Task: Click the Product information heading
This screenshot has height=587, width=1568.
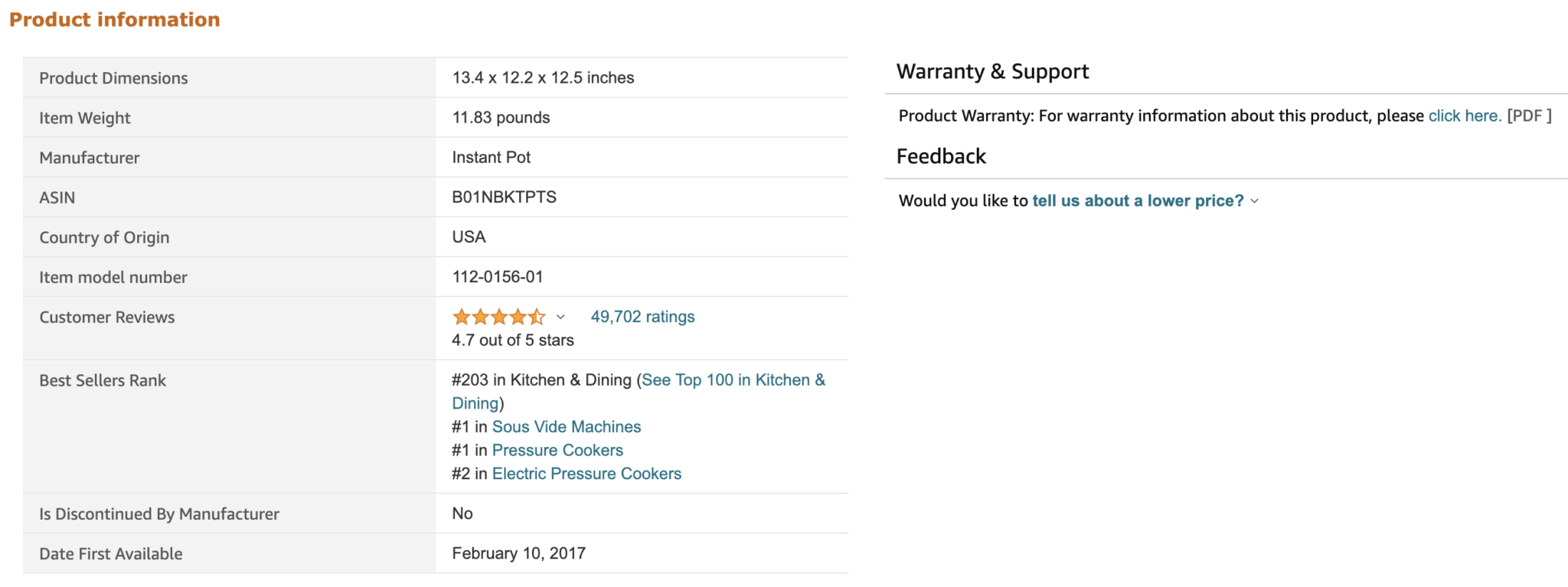Action: (x=113, y=19)
